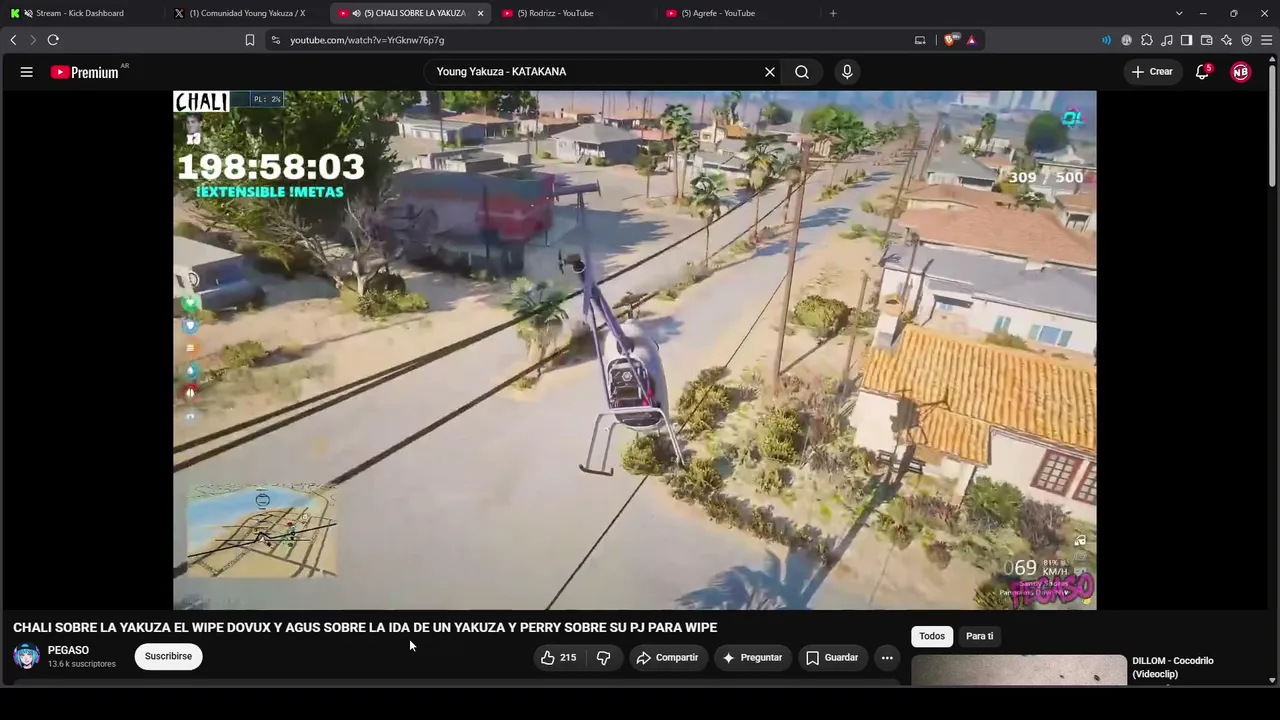Click the address bar URL
Viewport: 1280px width, 720px height.
coord(367,40)
